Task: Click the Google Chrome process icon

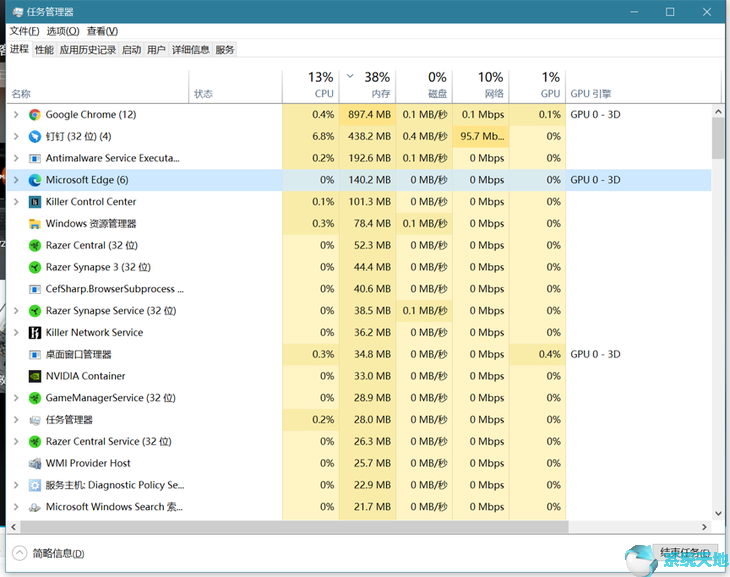Action: [34, 115]
